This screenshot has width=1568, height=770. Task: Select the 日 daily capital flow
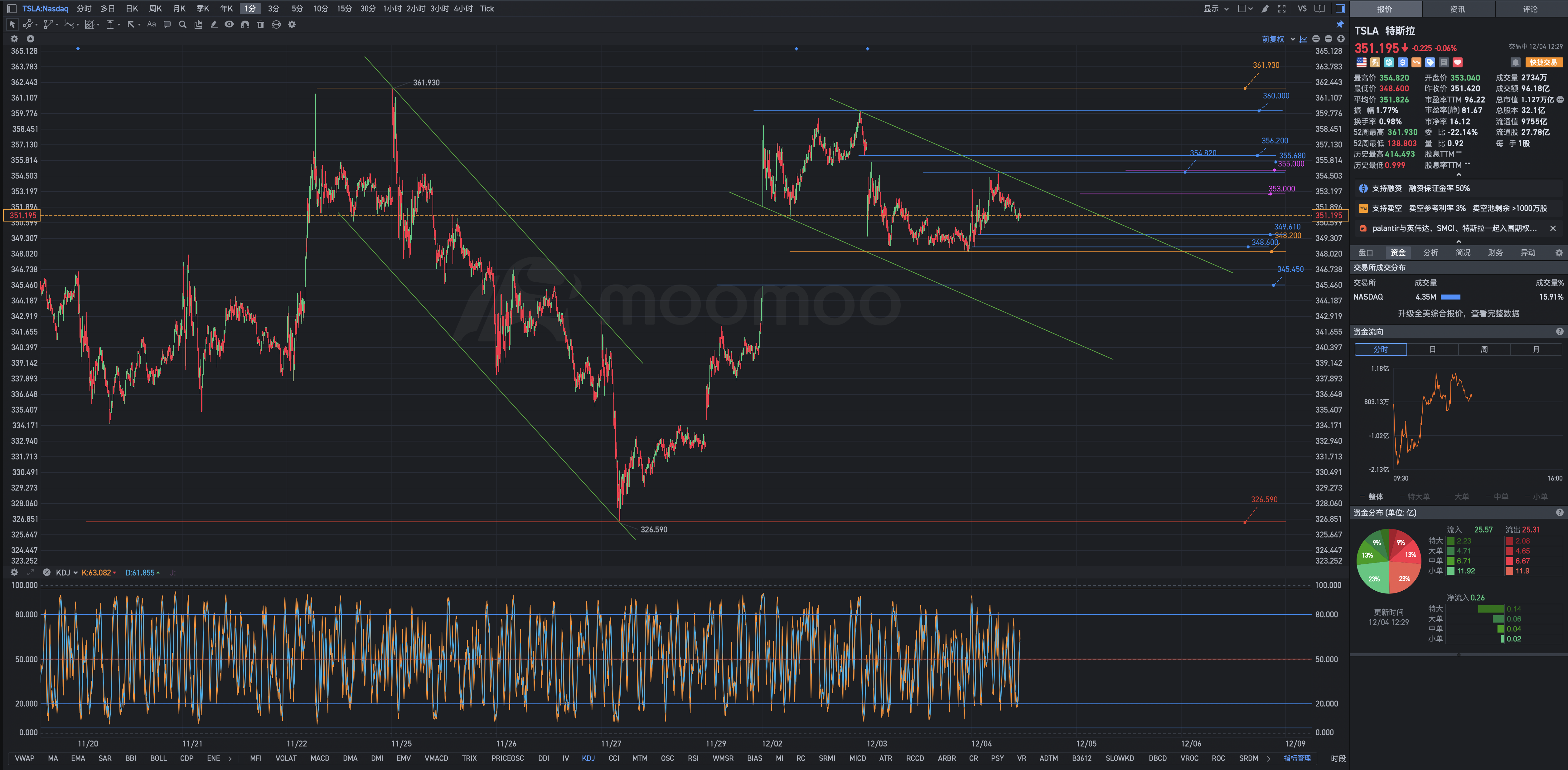[1432, 349]
